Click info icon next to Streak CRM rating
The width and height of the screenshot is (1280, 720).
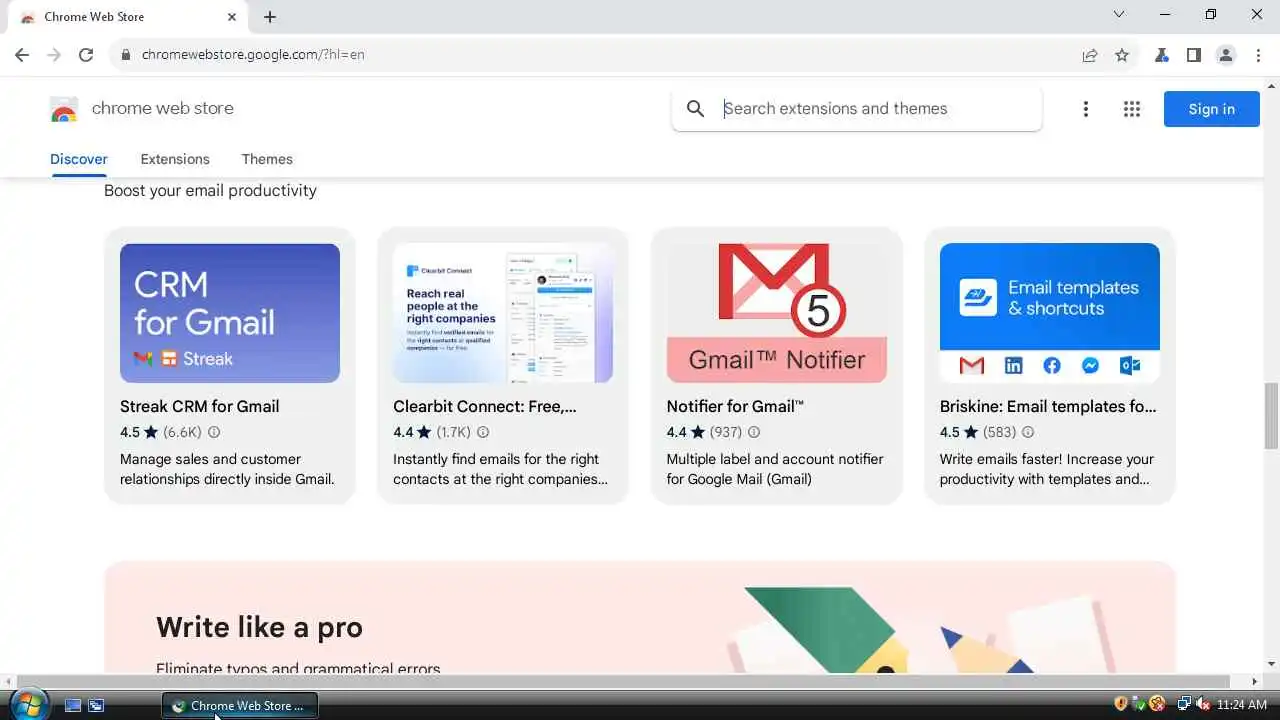tap(214, 433)
